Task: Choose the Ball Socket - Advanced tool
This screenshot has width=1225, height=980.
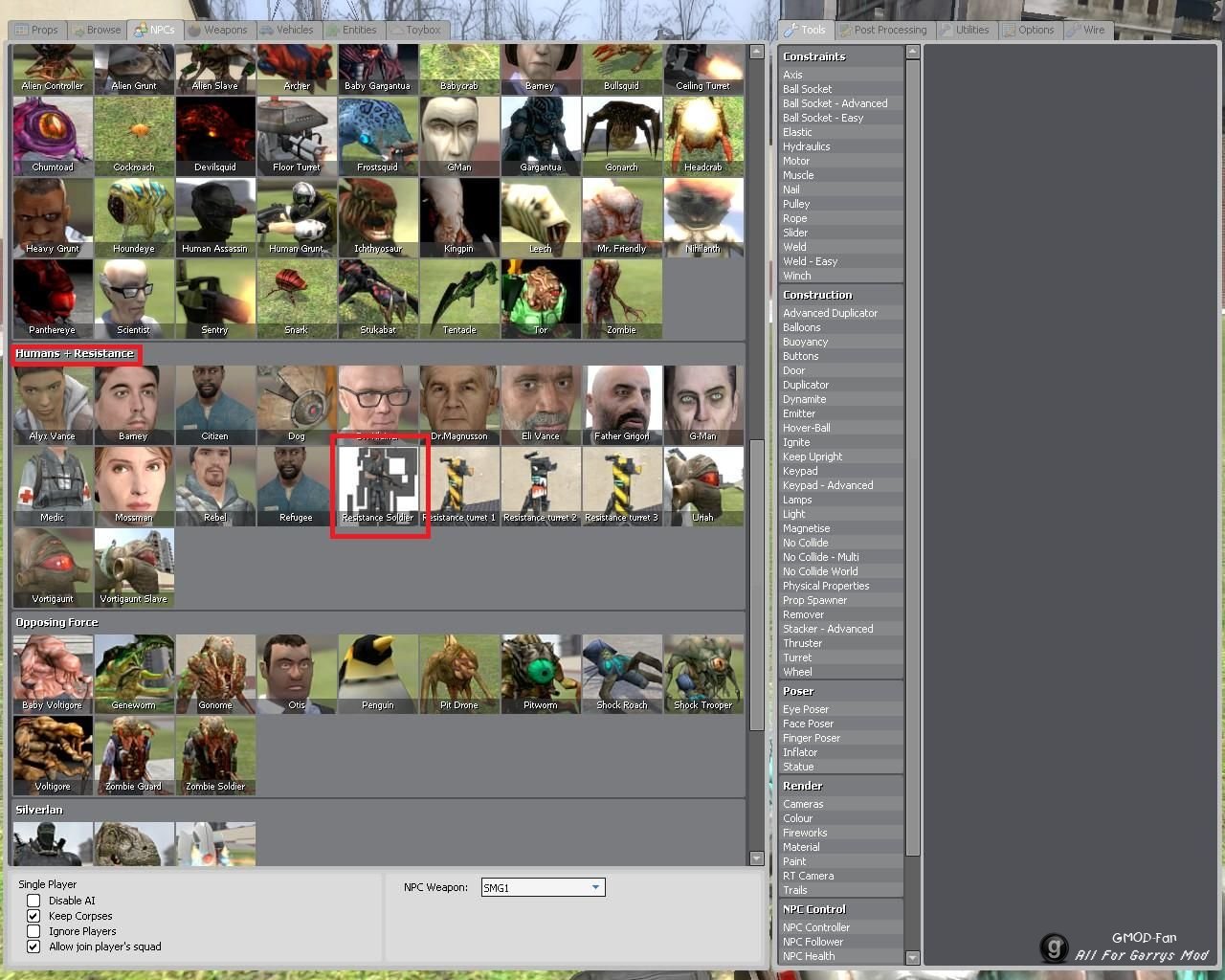Action: (841, 103)
